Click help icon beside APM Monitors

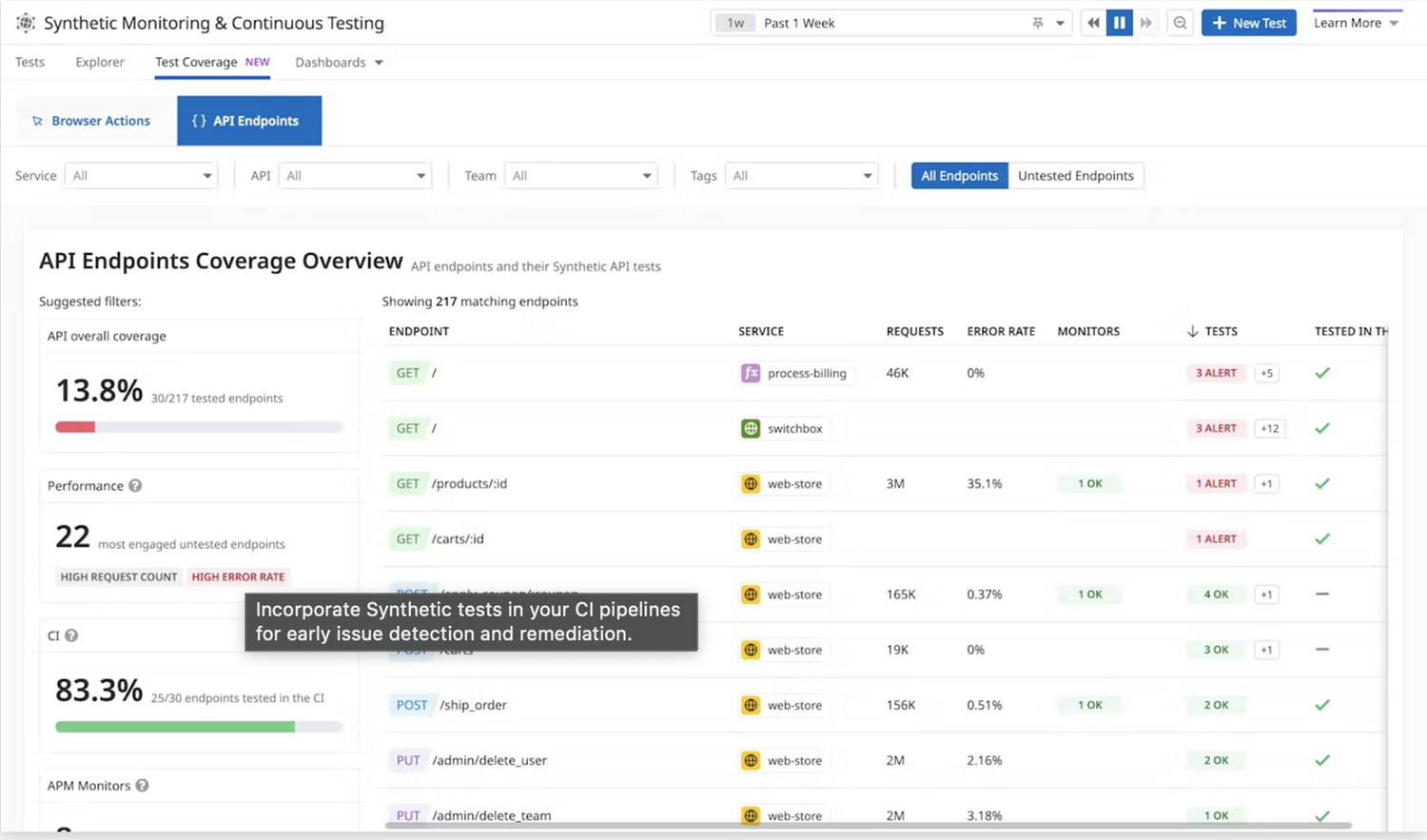click(142, 786)
